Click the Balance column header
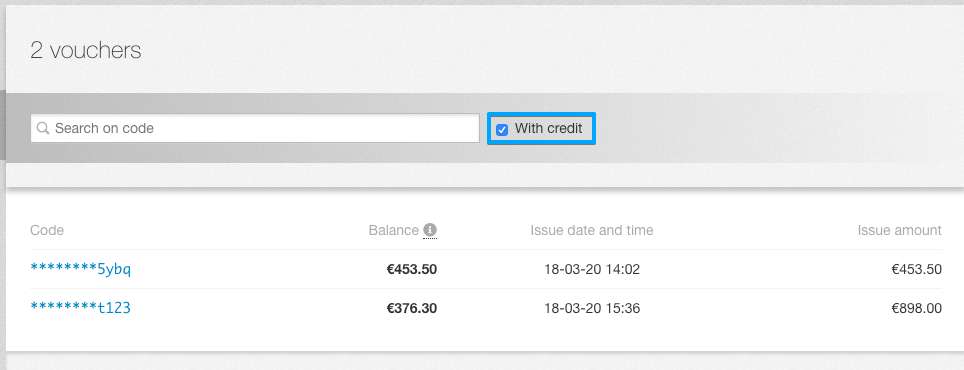 point(393,230)
